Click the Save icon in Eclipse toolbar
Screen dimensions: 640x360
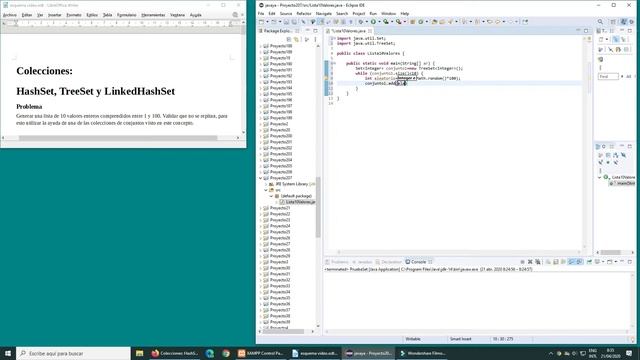point(286,22)
